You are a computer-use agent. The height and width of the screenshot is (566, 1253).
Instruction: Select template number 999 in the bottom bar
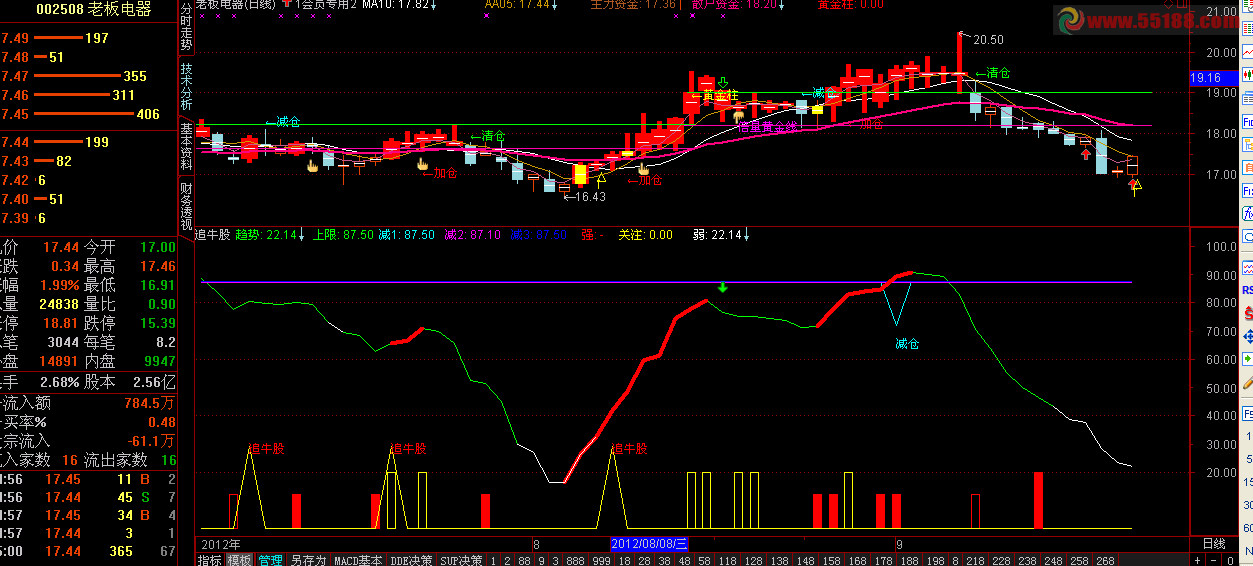[x=602, y=559]
